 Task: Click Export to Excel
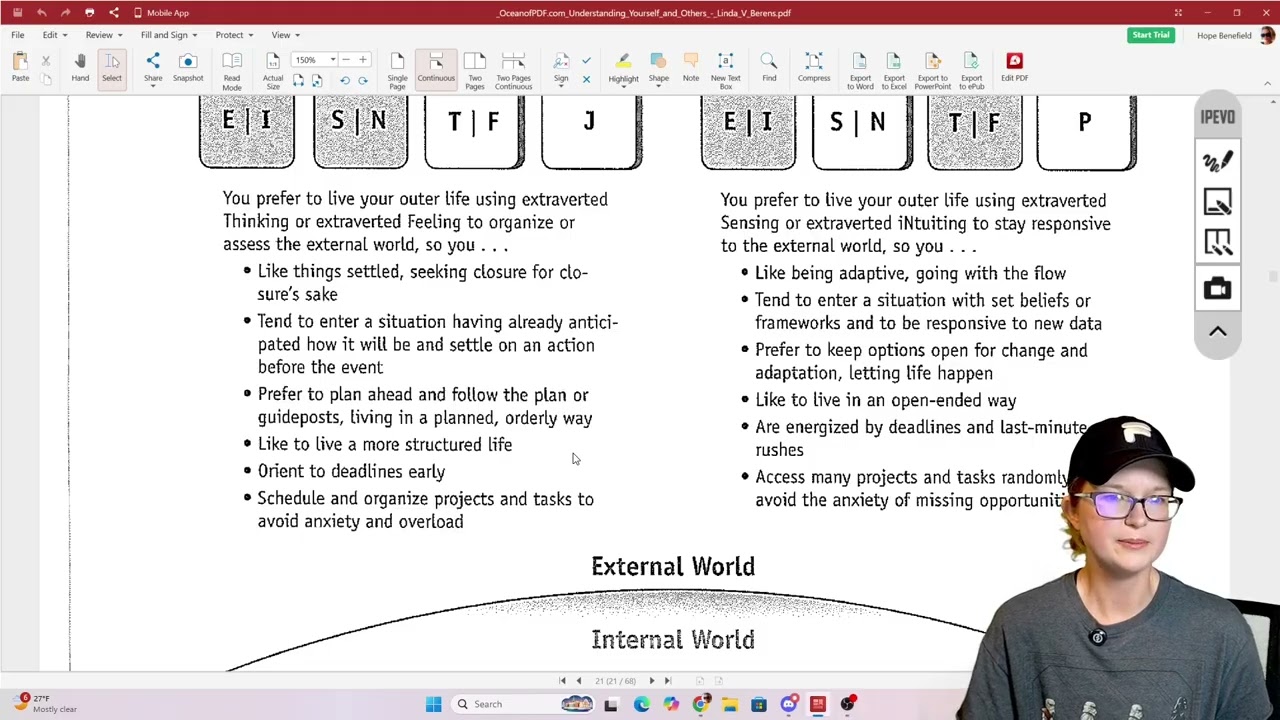click(894, 71)
